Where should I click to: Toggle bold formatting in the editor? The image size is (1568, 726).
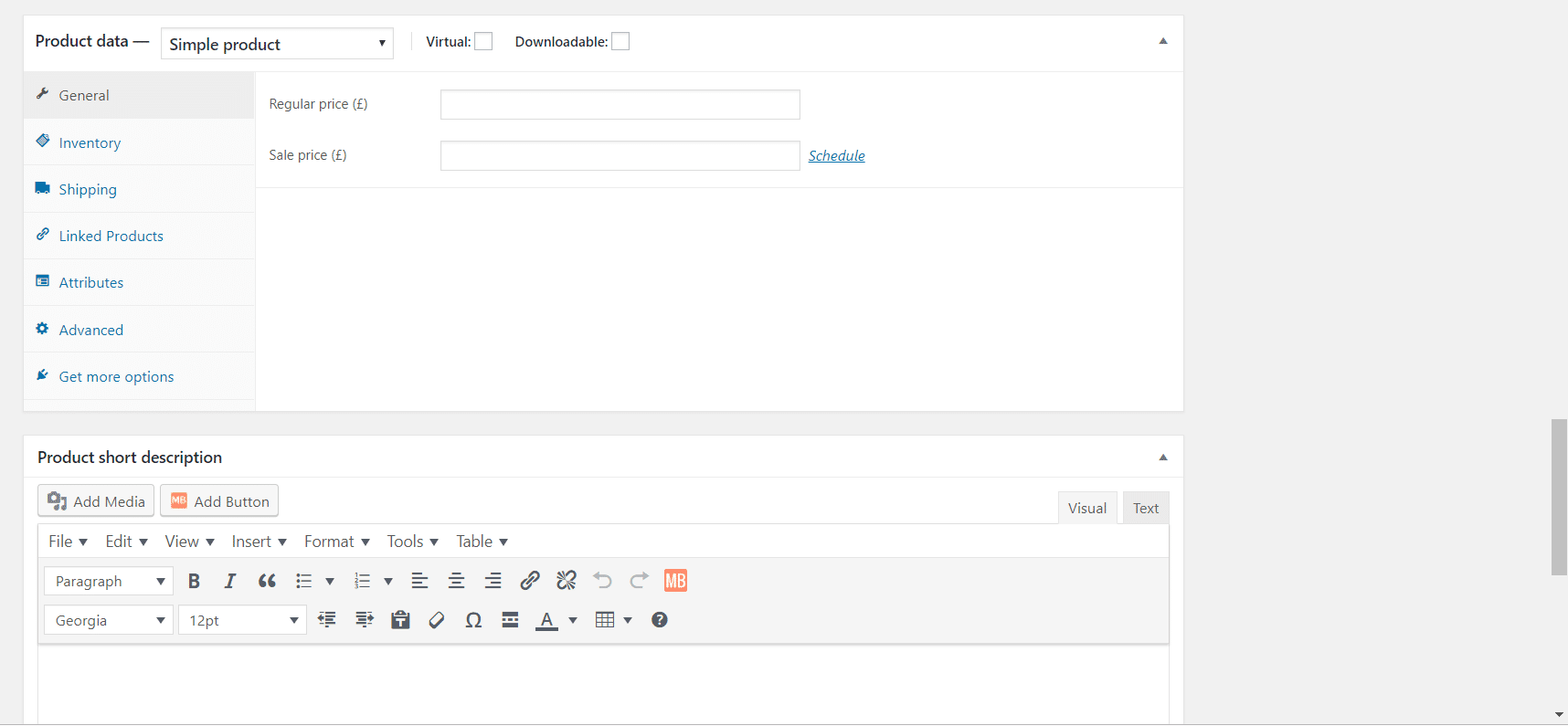194,581
